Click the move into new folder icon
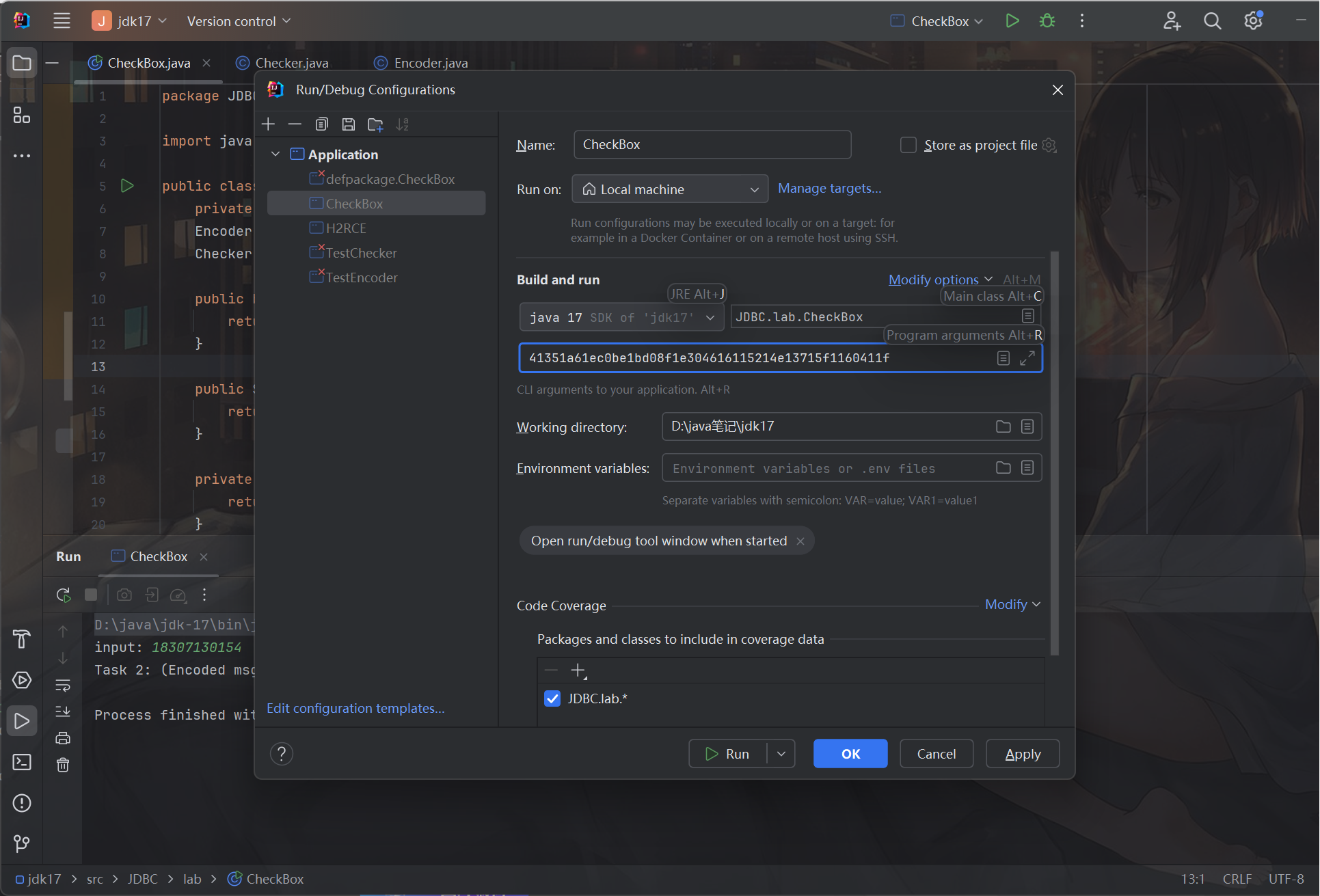Screen dimensions: 1320x896 coord(375,124)
